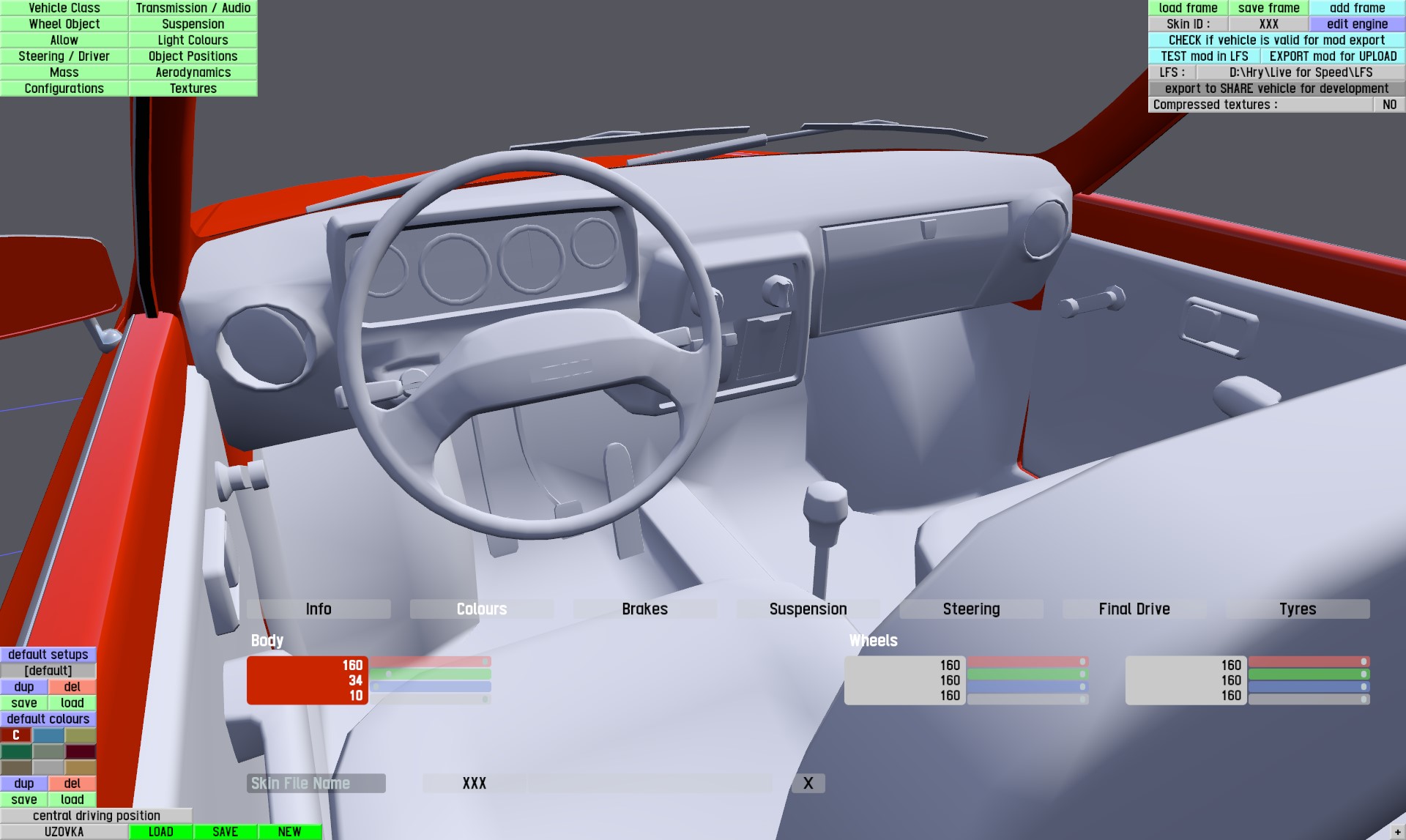1406x840 pixels.
Task: Clear skin file name with X button
Action: click(x=808, y=783)
